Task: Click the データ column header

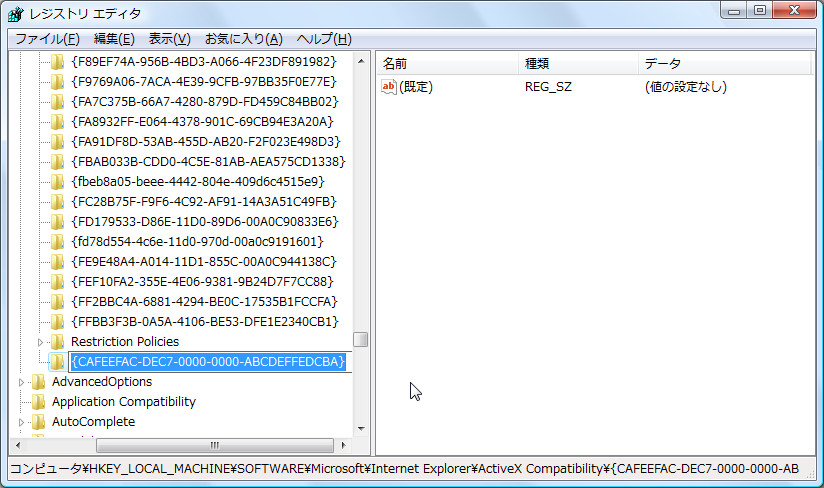Action: point(725,64)
